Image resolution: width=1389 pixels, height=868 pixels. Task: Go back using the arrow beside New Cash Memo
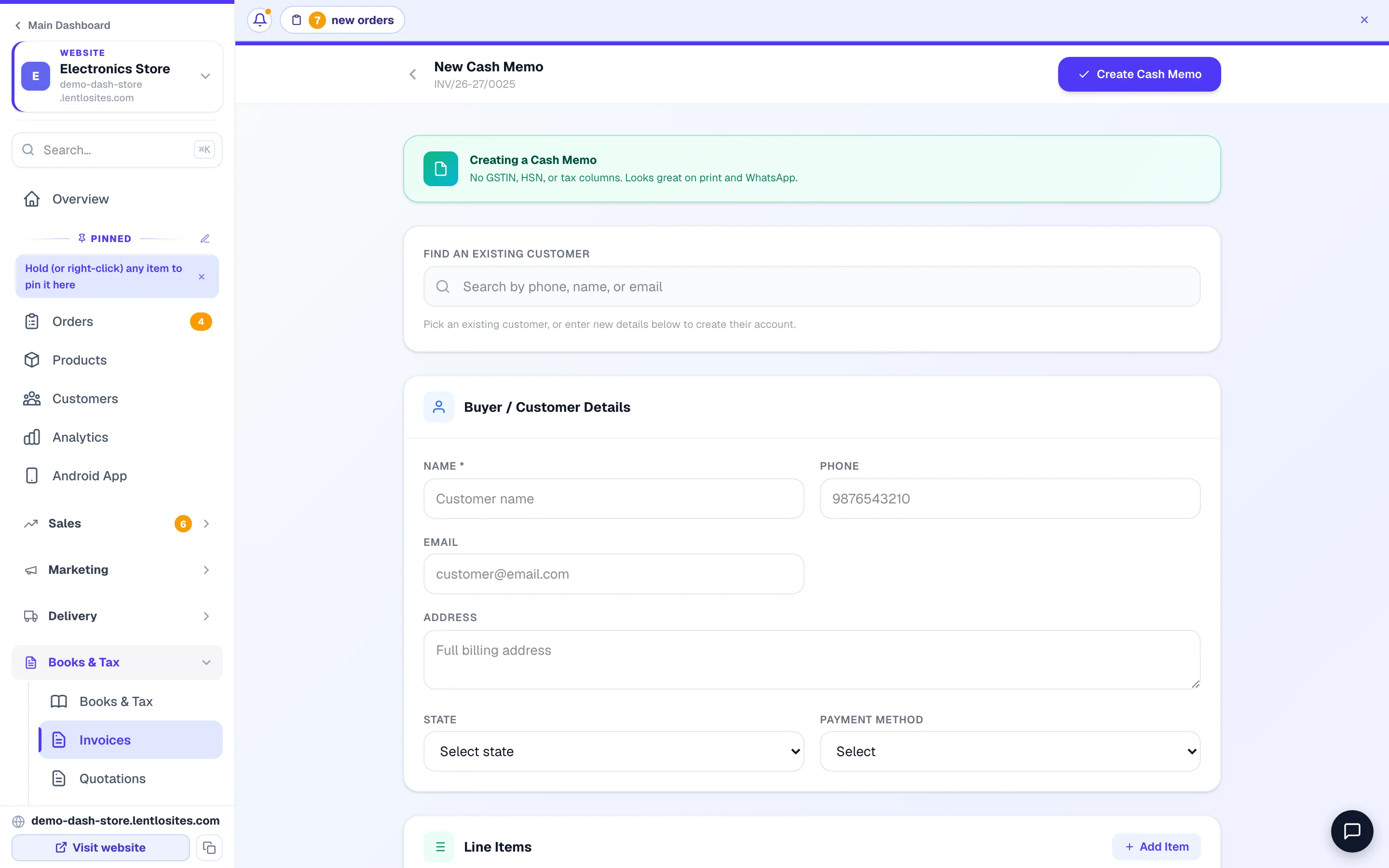point(413,75)
